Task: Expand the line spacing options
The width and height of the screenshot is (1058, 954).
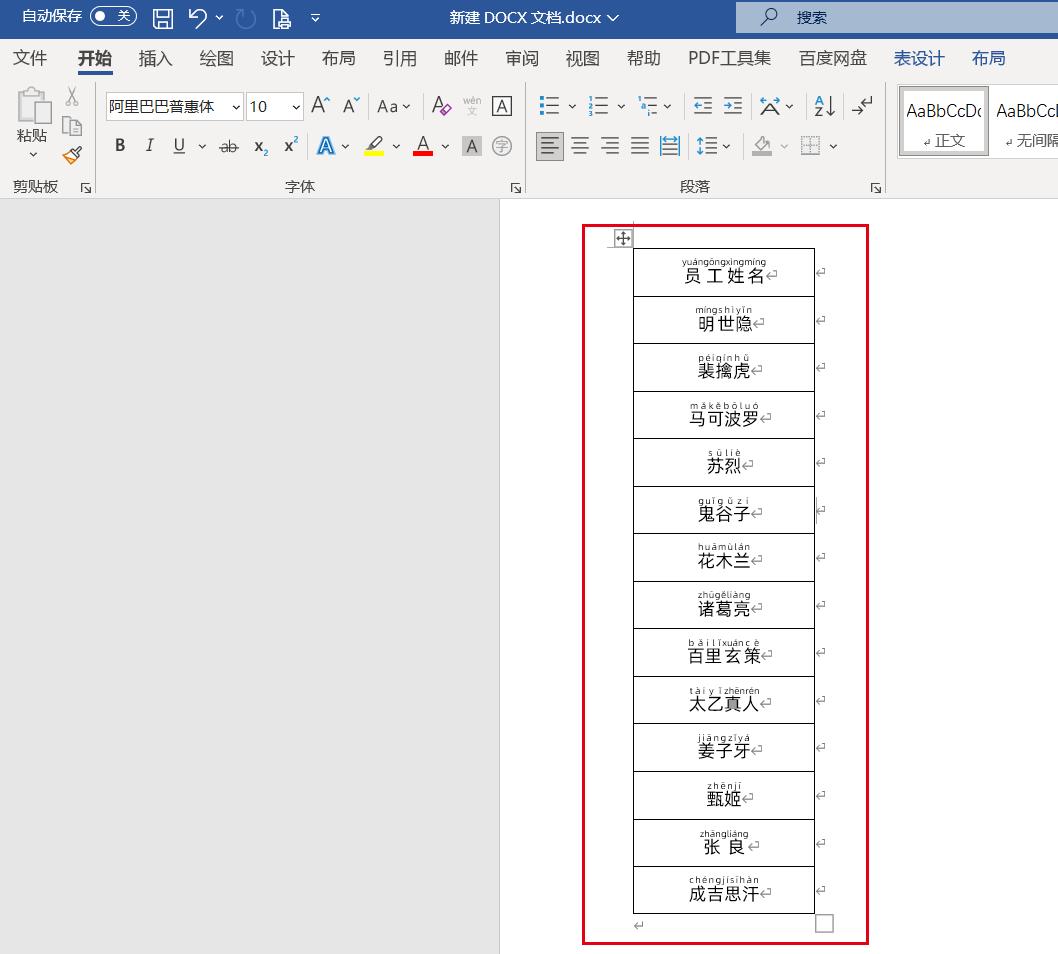Action: pyautogui.click(x=727, y=146)
